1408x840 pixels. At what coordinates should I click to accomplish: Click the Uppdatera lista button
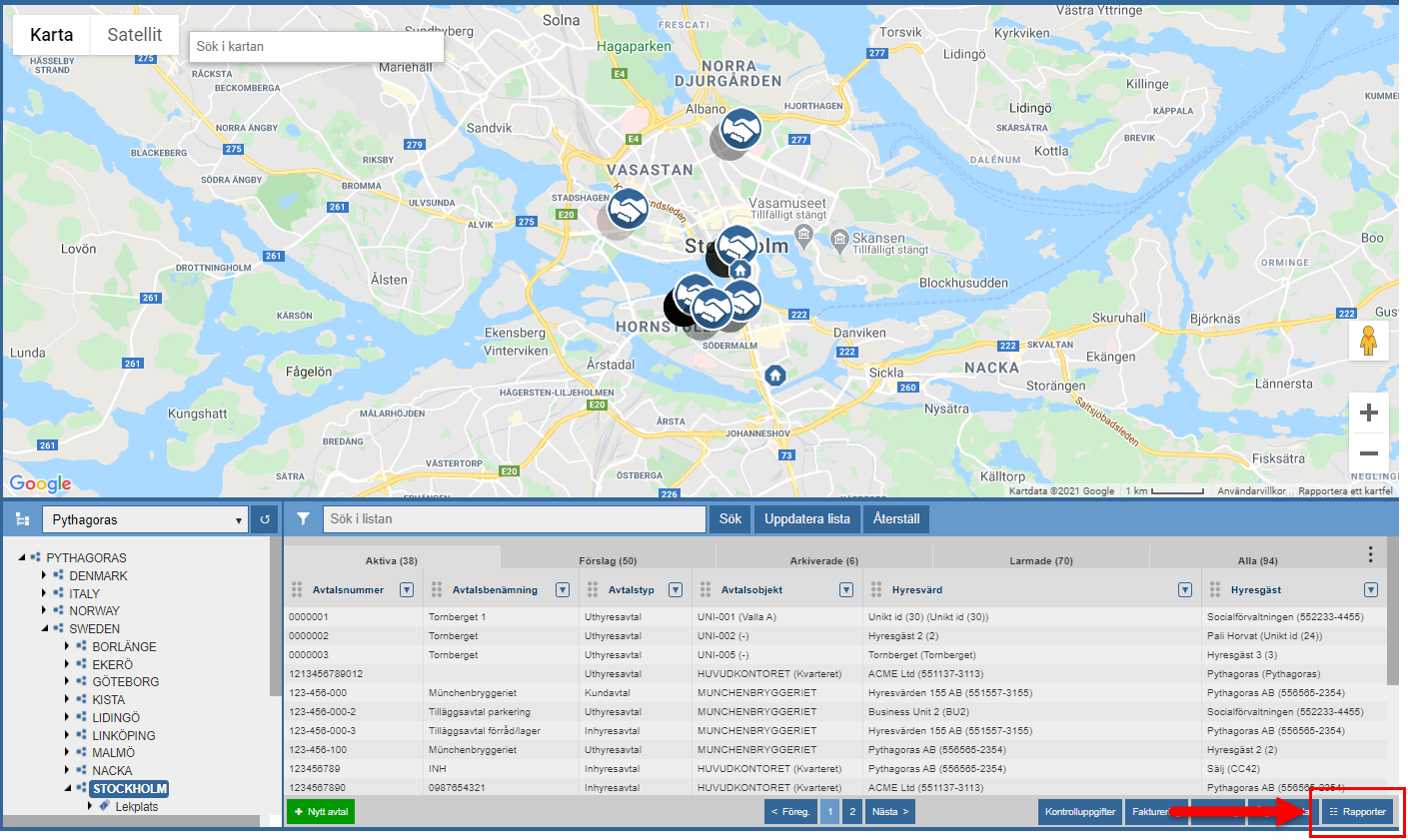(806, 519)
